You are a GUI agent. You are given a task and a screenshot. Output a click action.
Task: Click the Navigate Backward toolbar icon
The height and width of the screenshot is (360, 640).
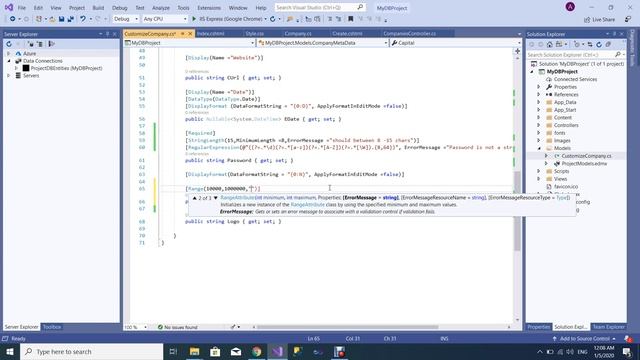point(13,19)
